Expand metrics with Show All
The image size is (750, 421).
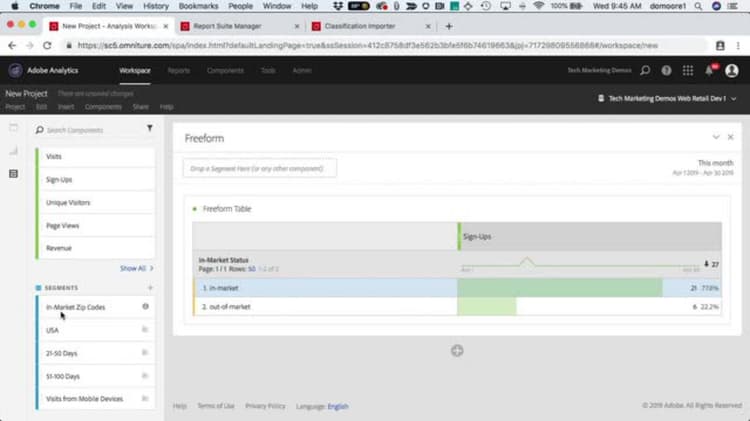point(136,268)
